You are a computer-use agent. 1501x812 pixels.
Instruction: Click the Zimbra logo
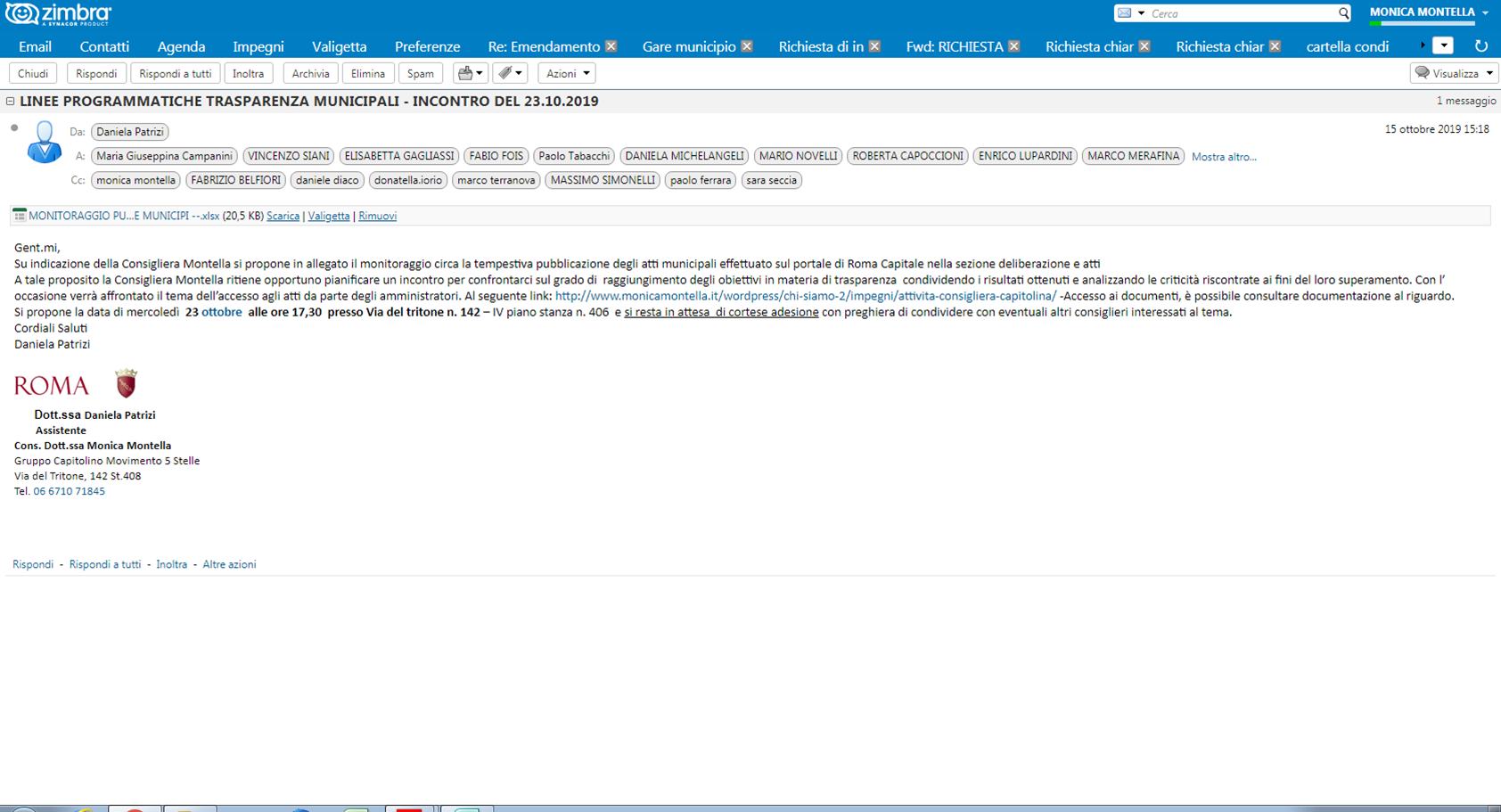[58, 14]
